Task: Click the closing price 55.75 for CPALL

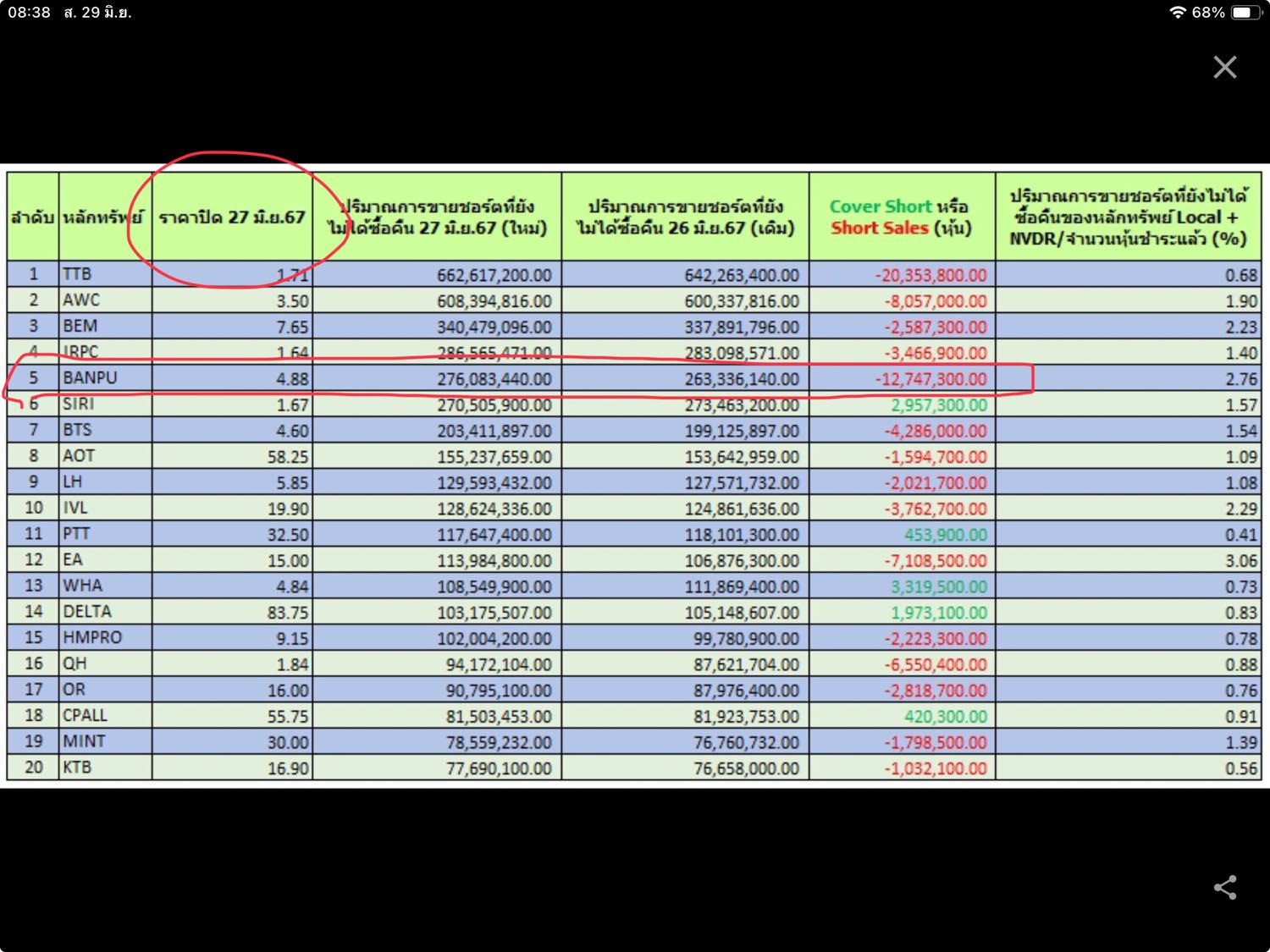Action: click(x=289, y=716)
